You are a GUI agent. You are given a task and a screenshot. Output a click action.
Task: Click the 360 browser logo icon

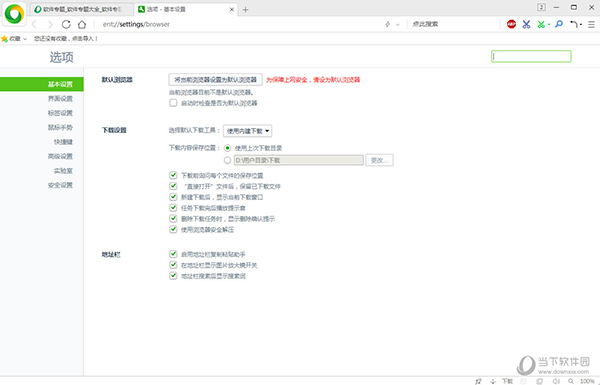[15, 14]
